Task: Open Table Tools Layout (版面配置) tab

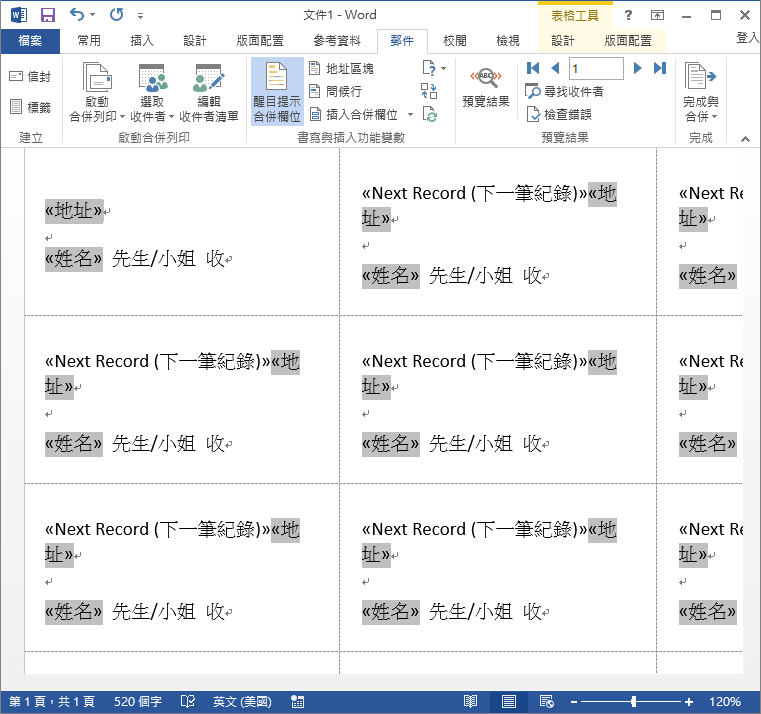Action: (x=628, y=41)
